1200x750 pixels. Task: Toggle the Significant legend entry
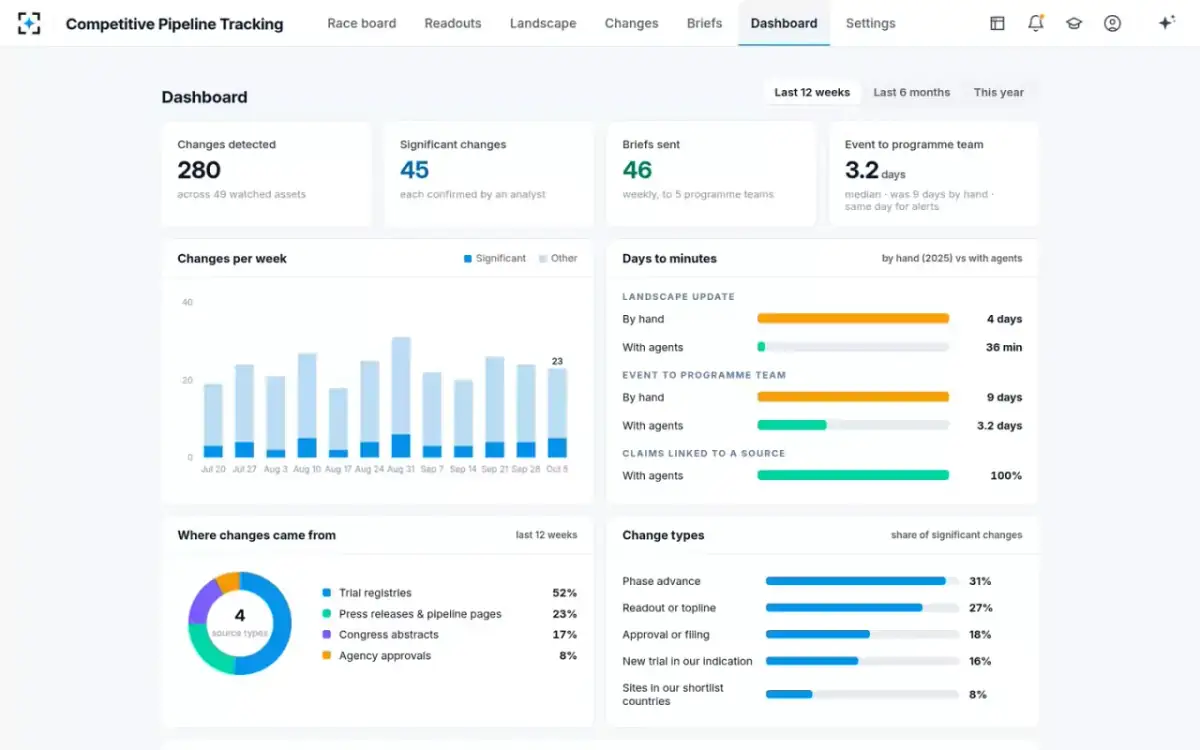pyautogui.click(x=495, y=258)
